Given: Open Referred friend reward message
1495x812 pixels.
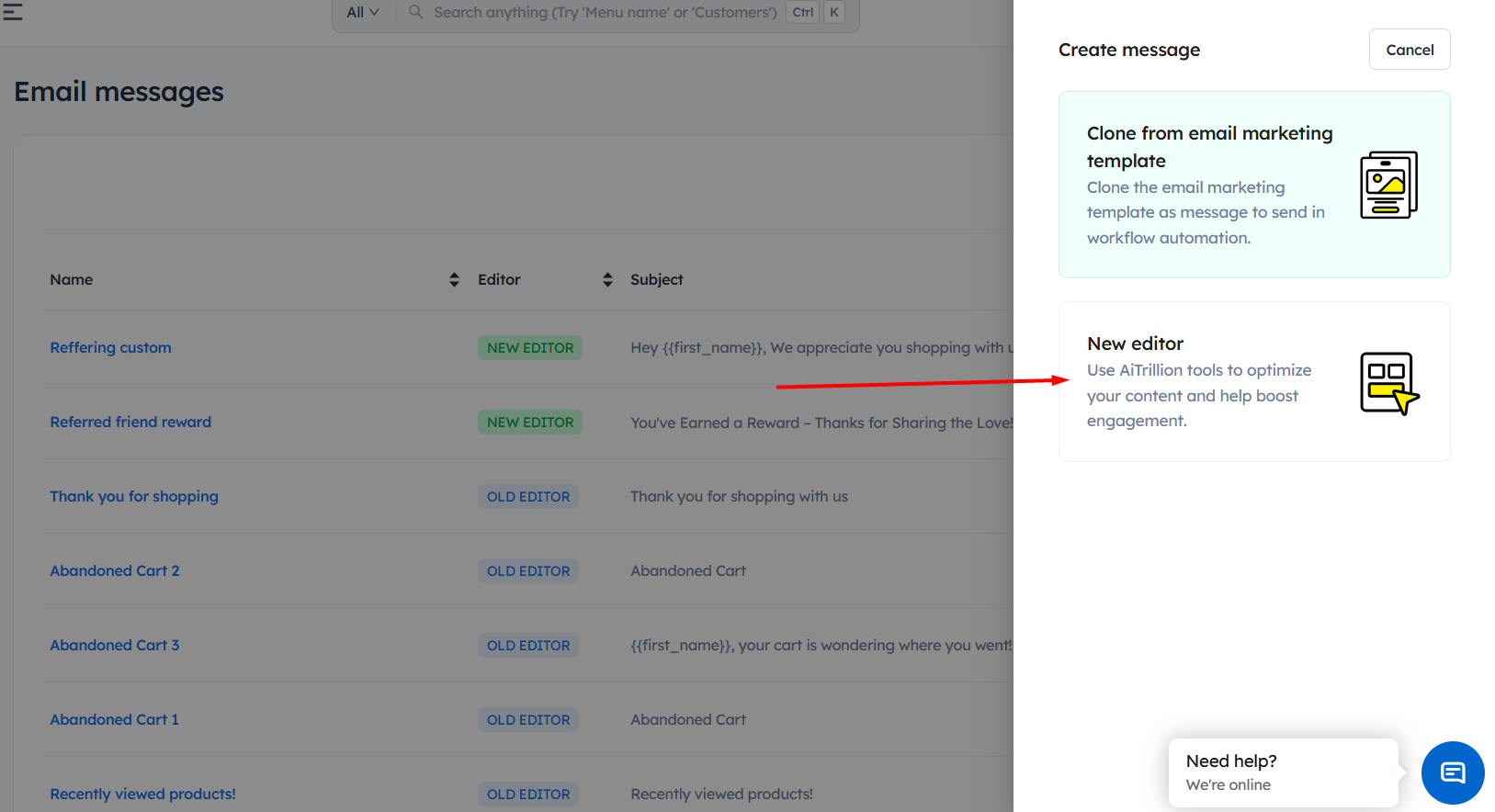Looking at the screenshot, I should 130,422.
